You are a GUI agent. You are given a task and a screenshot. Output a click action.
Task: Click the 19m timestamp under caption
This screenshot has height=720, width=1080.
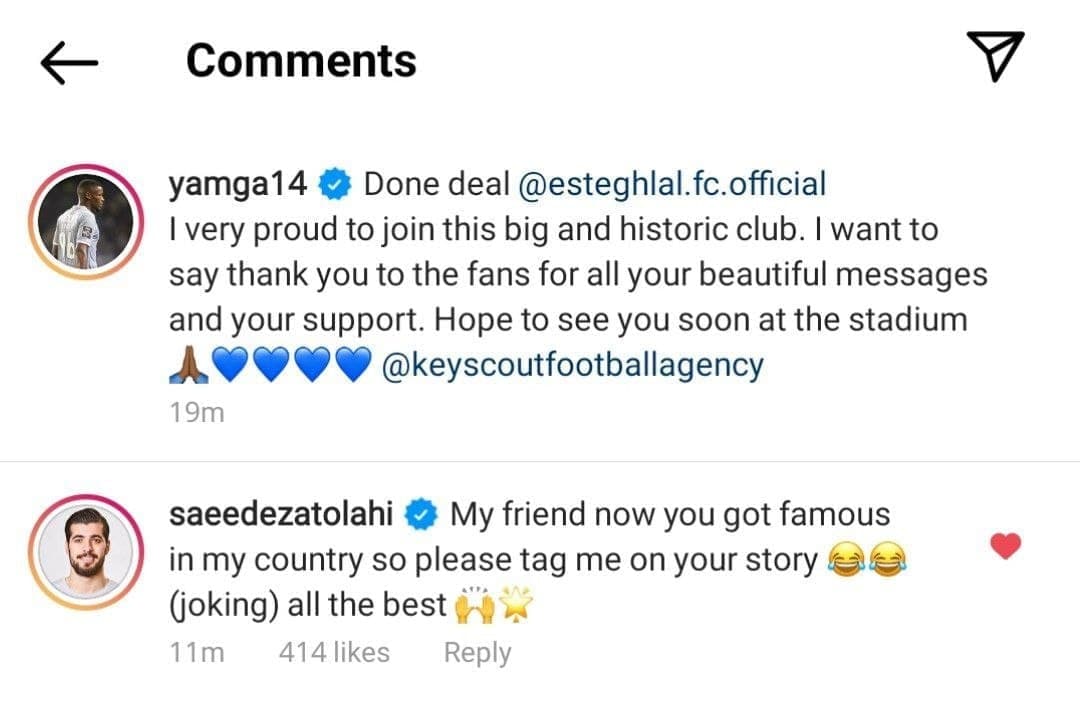pos(196,412)
